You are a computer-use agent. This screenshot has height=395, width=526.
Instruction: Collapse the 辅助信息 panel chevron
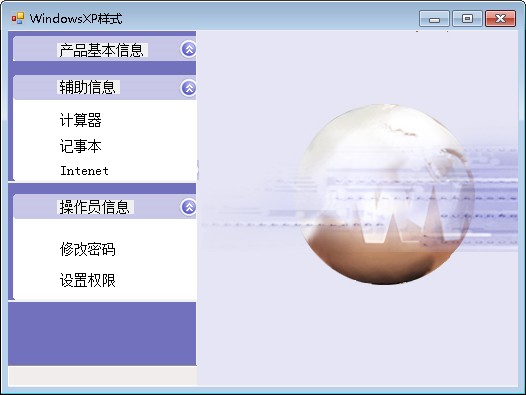point(189,88)
